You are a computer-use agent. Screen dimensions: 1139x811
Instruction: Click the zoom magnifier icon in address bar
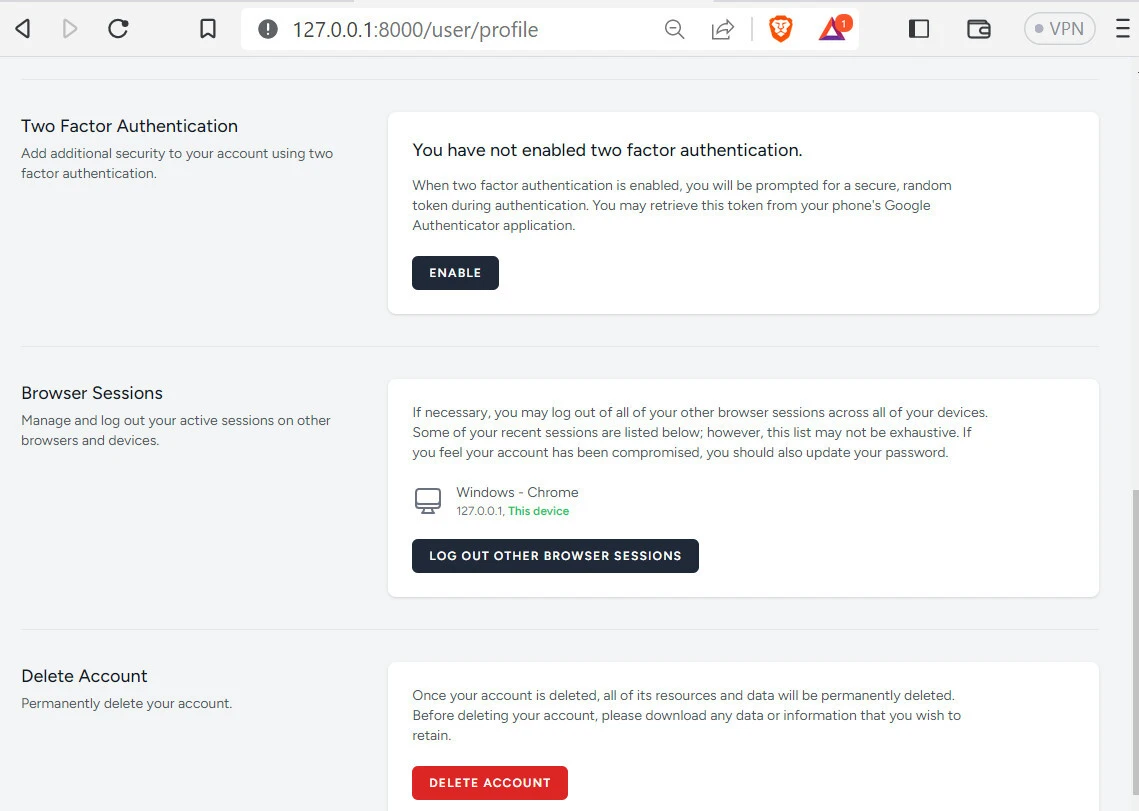coord(675,29)
